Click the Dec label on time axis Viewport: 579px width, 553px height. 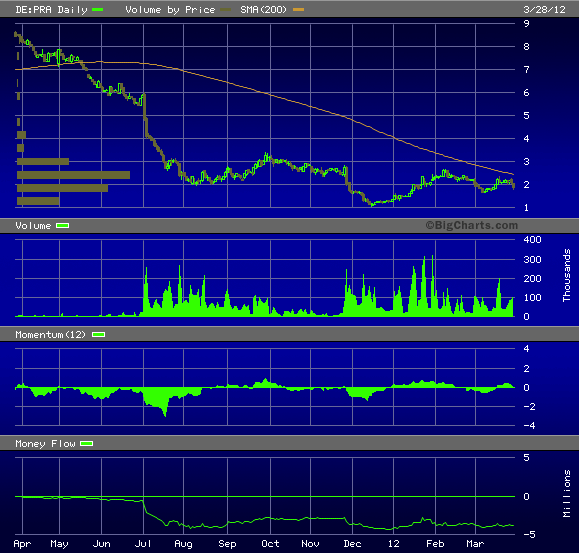tap(352, 544)
